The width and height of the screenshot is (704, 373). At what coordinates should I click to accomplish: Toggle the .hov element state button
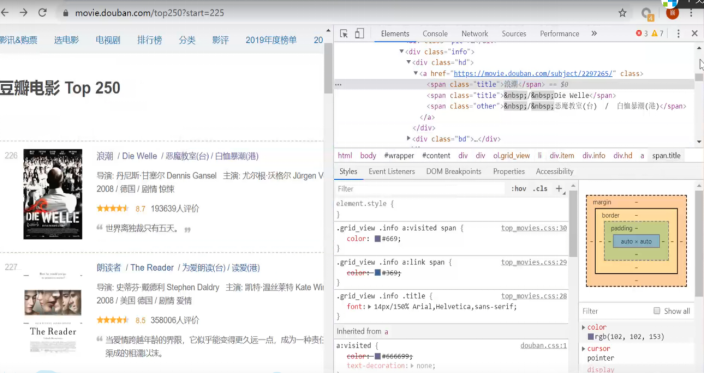pyautogui.click(x=519, y=189)
